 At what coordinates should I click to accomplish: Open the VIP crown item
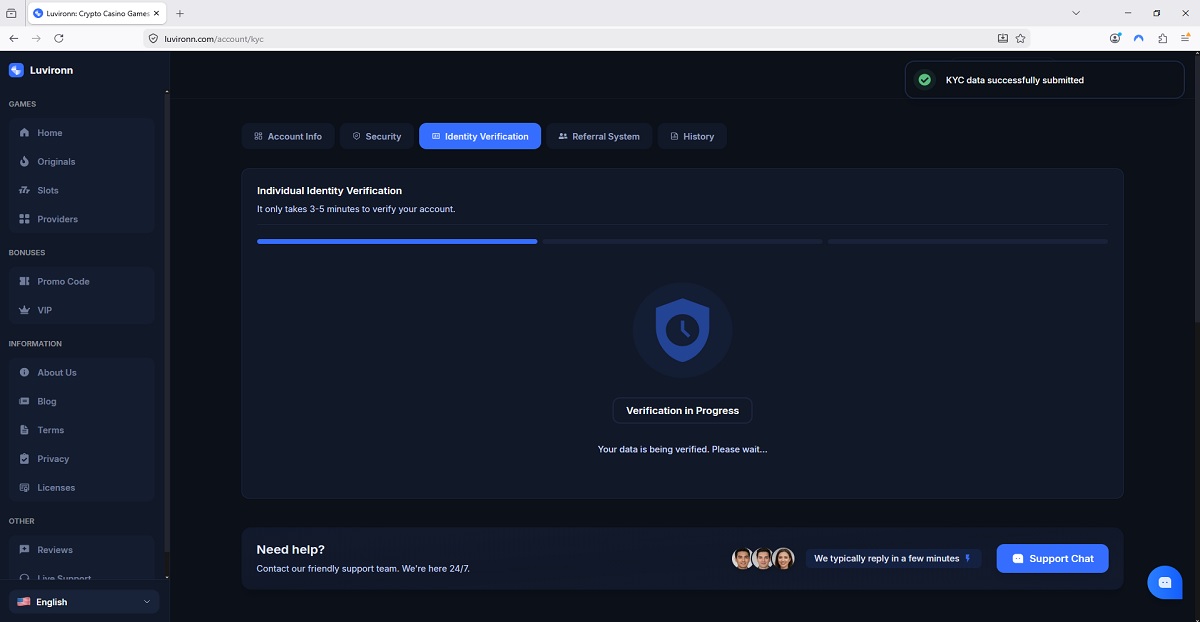[x=81, y=310]
